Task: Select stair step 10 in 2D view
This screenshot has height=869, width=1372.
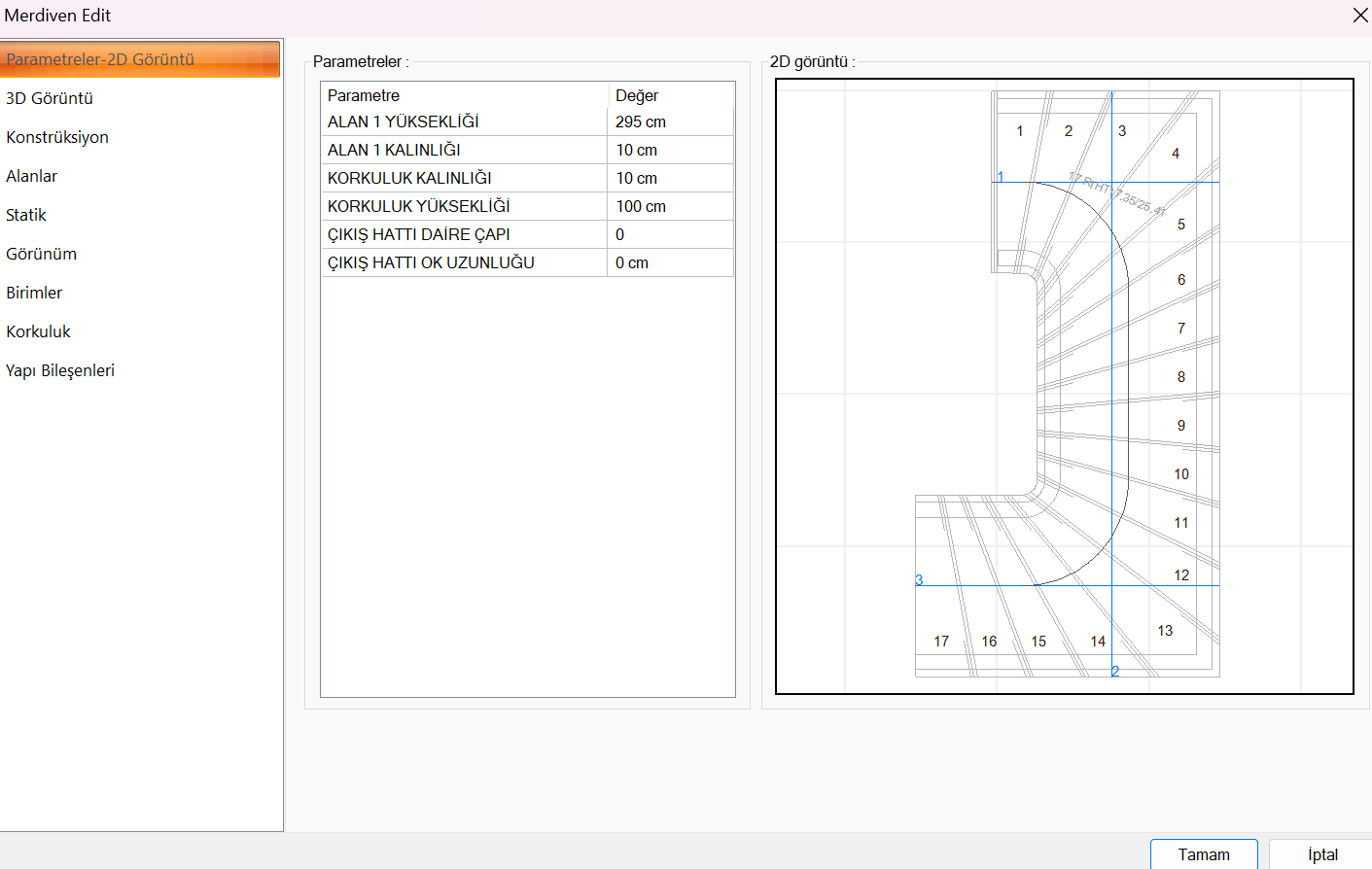Action: (x=1181, y=474)
